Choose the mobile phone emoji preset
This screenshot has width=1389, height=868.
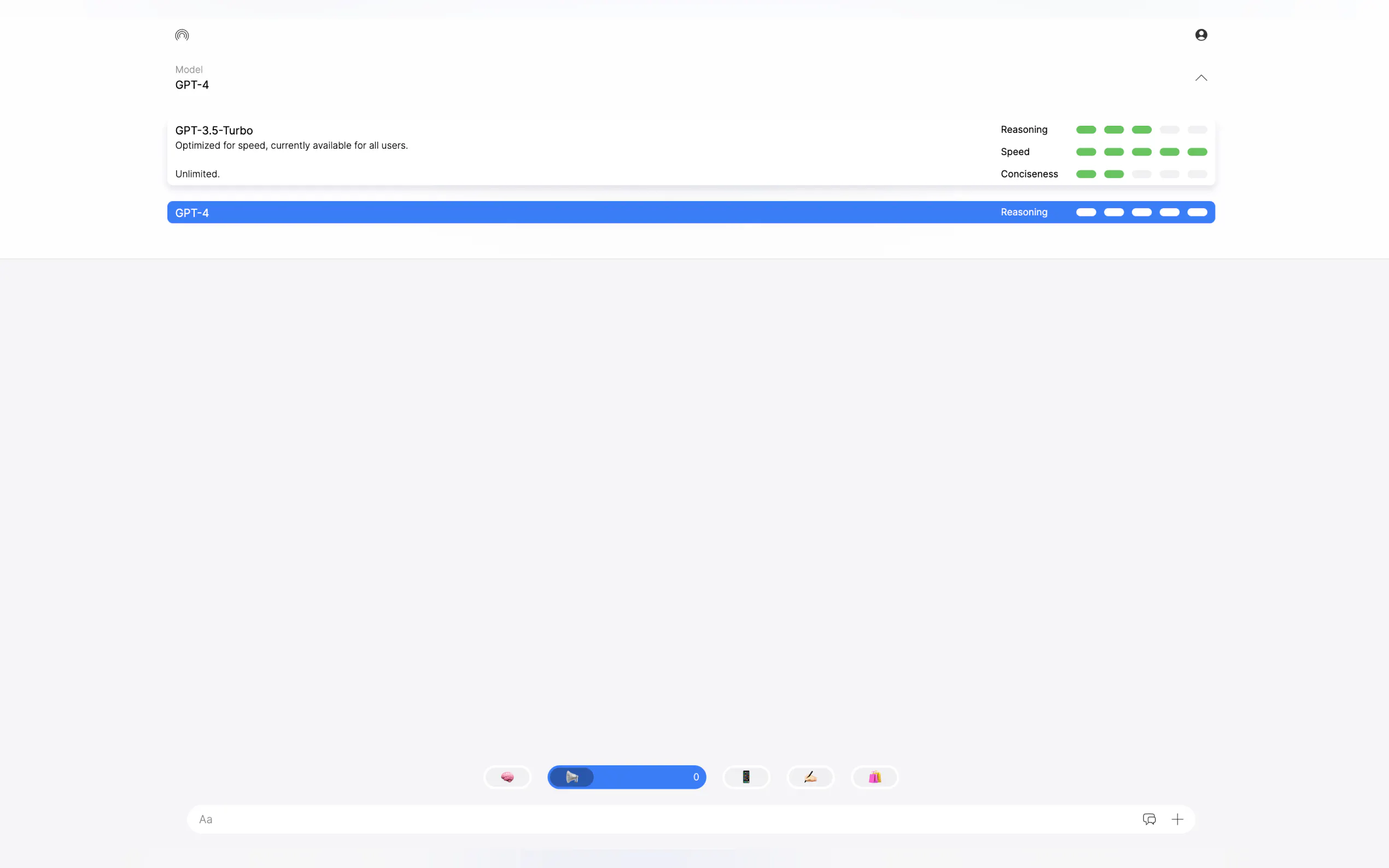coord(746,777)
